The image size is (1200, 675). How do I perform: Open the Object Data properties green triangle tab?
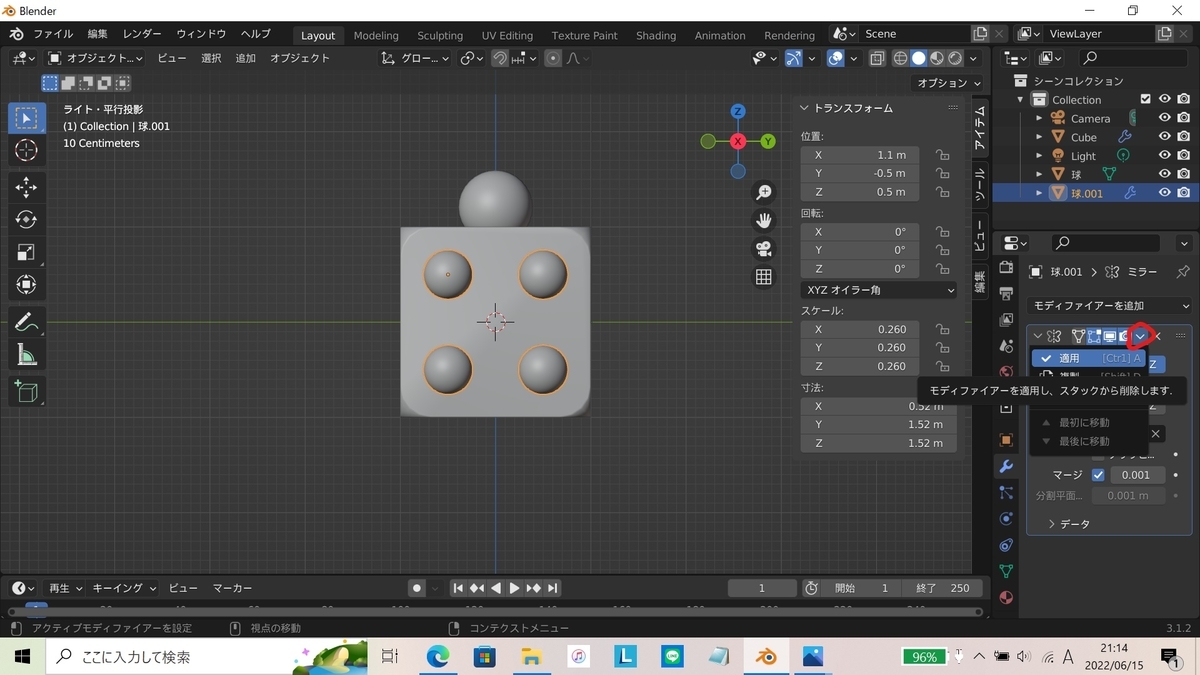1006,571
